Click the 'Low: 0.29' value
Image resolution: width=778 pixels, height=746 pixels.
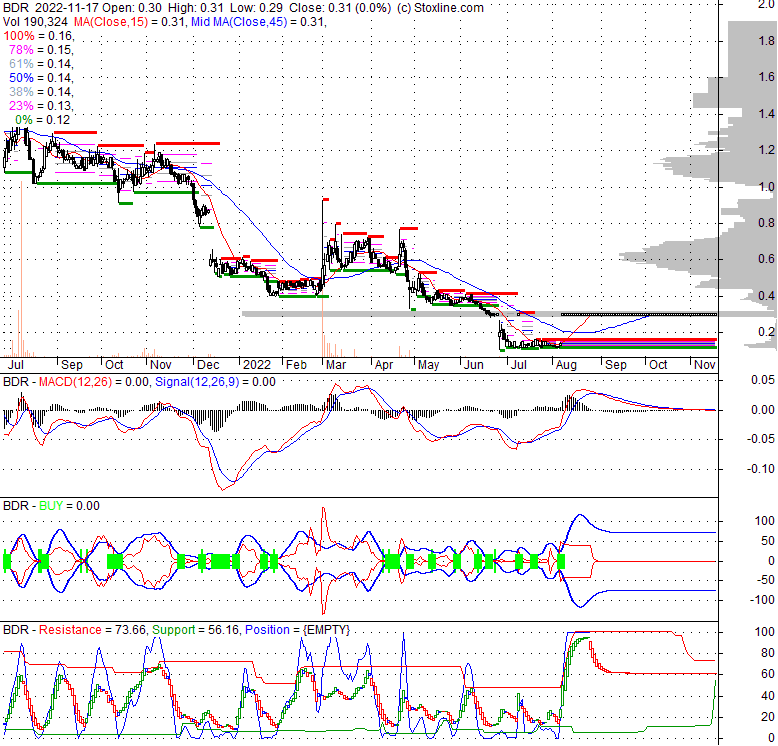click(256, 8)
